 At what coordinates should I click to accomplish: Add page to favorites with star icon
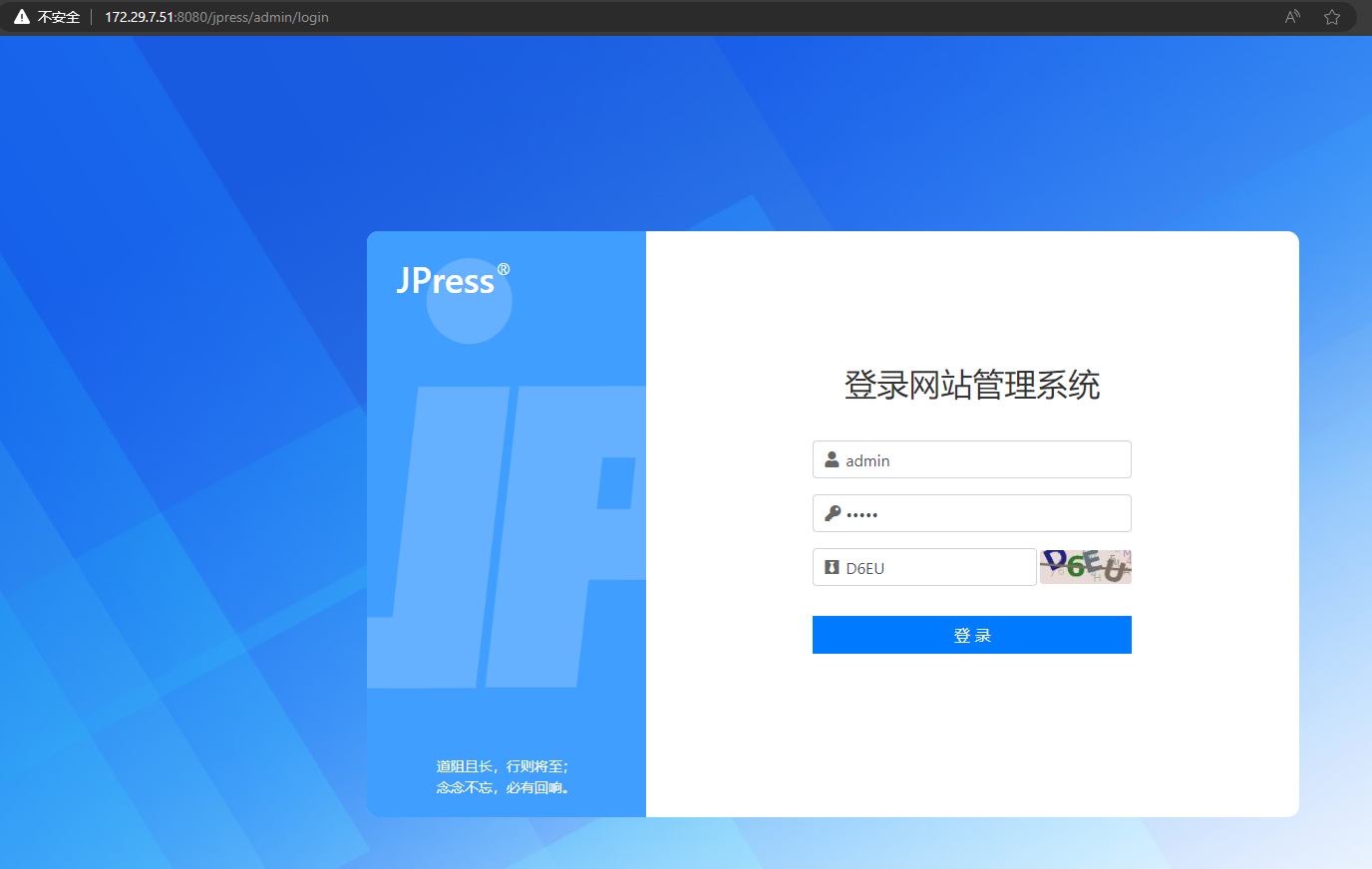(x=1332, y=17)
